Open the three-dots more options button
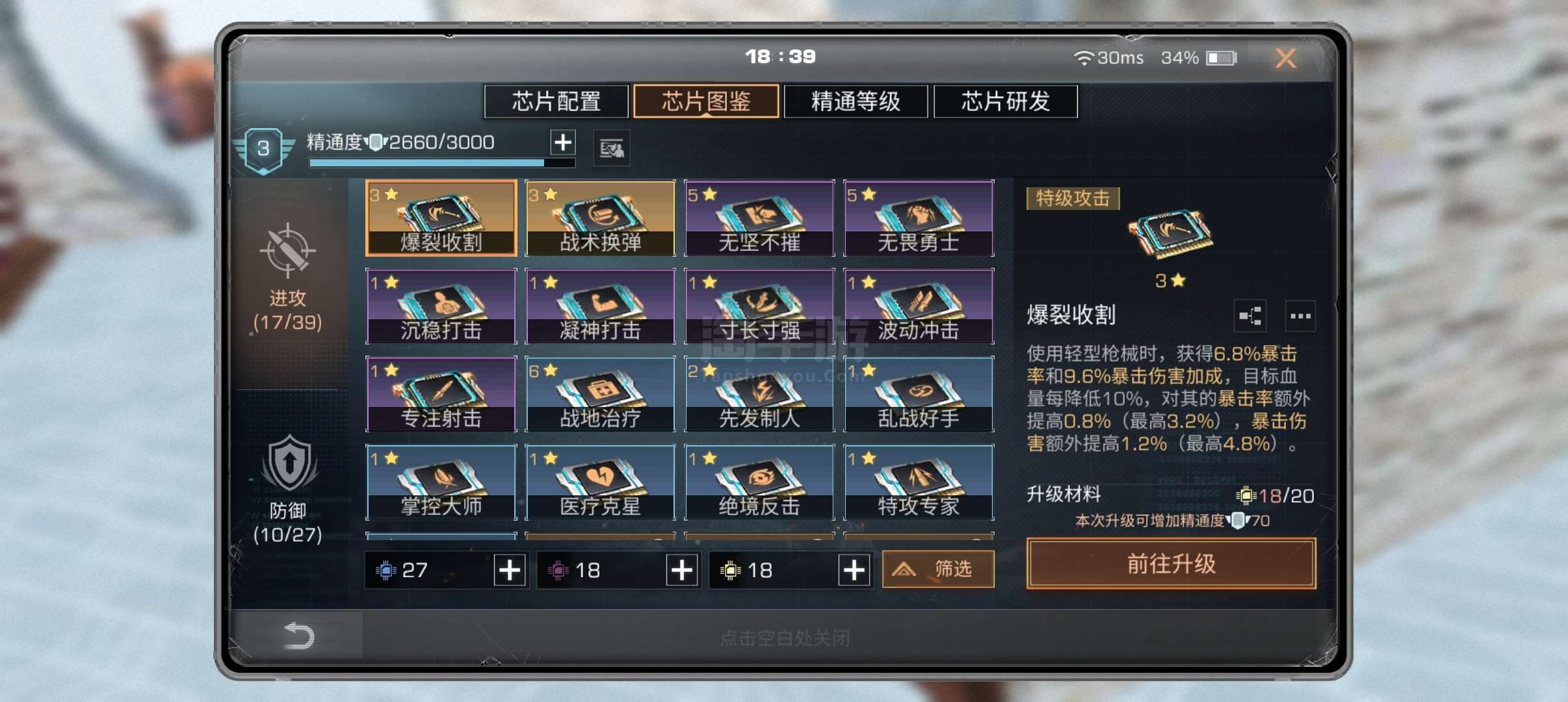Screen dimensions: 1568x702 [1300, 317]
